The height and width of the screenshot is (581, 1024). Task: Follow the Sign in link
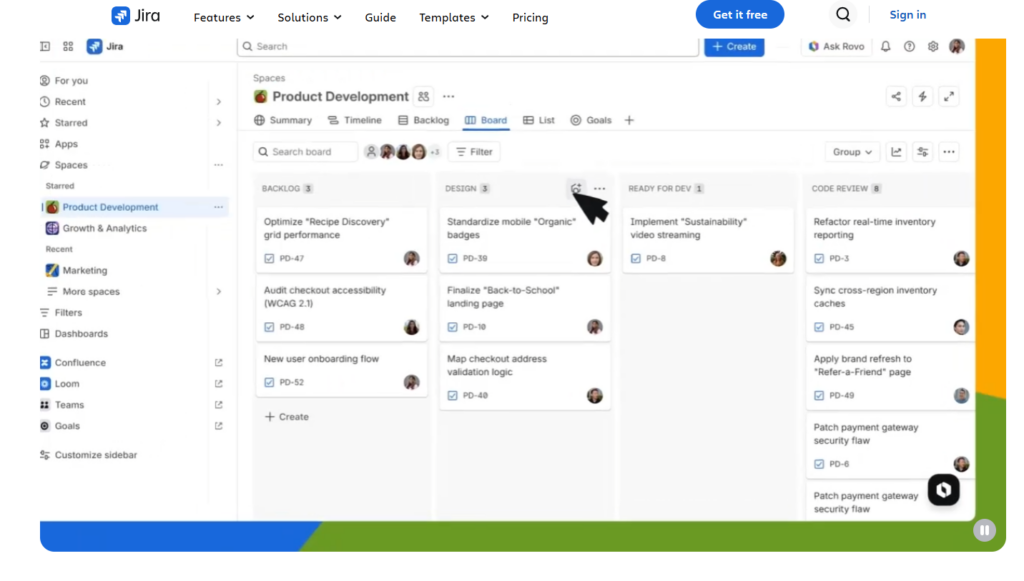pyautogui.click(x=908, y=14)
